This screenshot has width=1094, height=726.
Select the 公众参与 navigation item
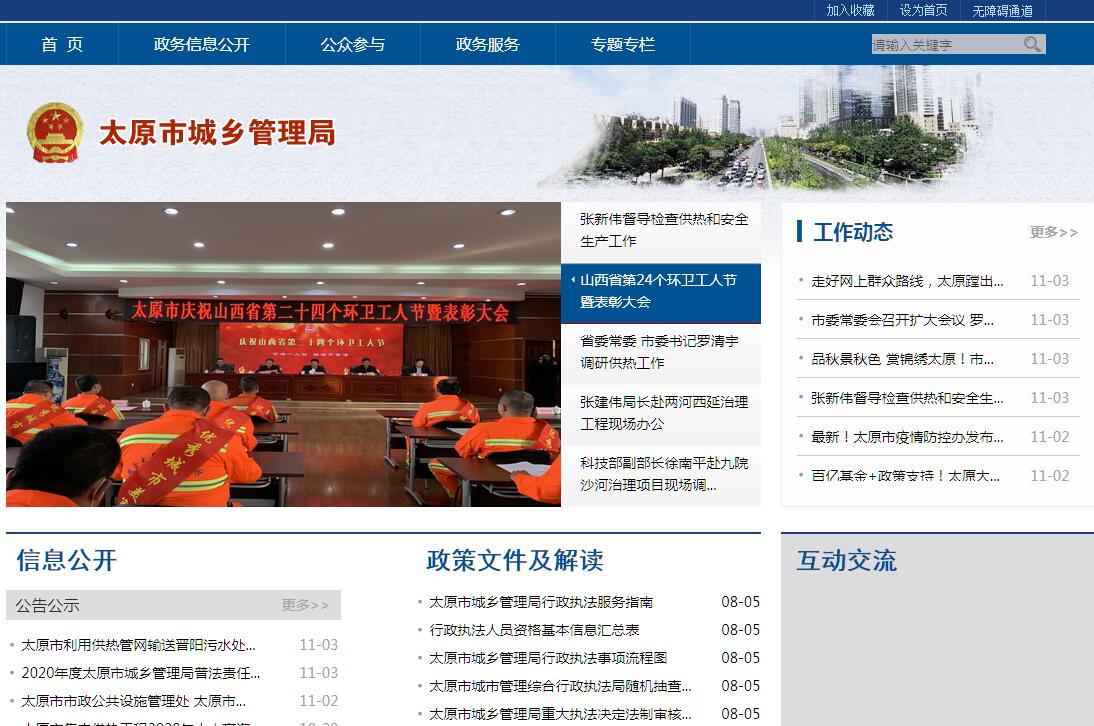(352, 44)
